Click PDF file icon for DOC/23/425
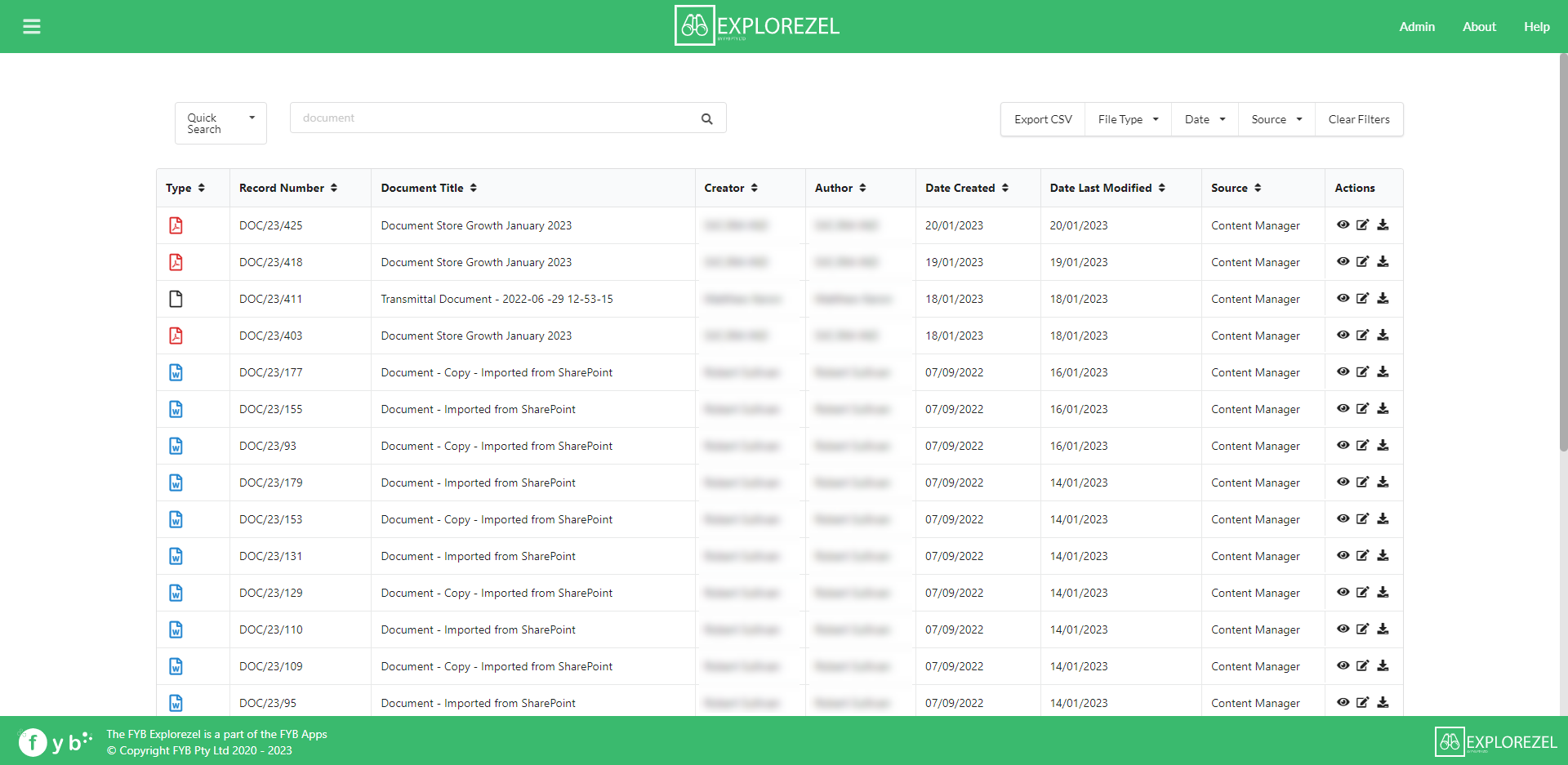 pos(176,225)
